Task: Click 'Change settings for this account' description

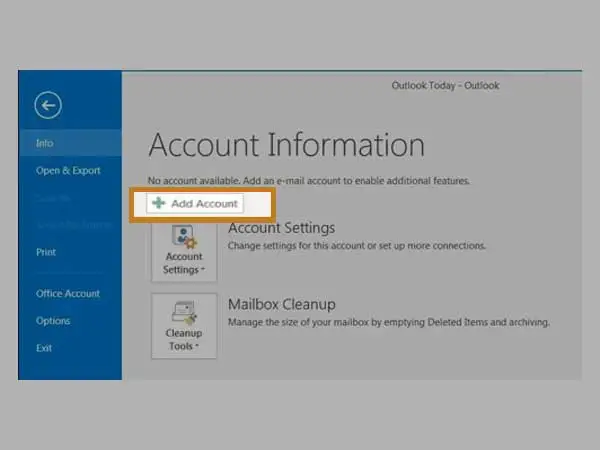Action: (x=357, y=246)
